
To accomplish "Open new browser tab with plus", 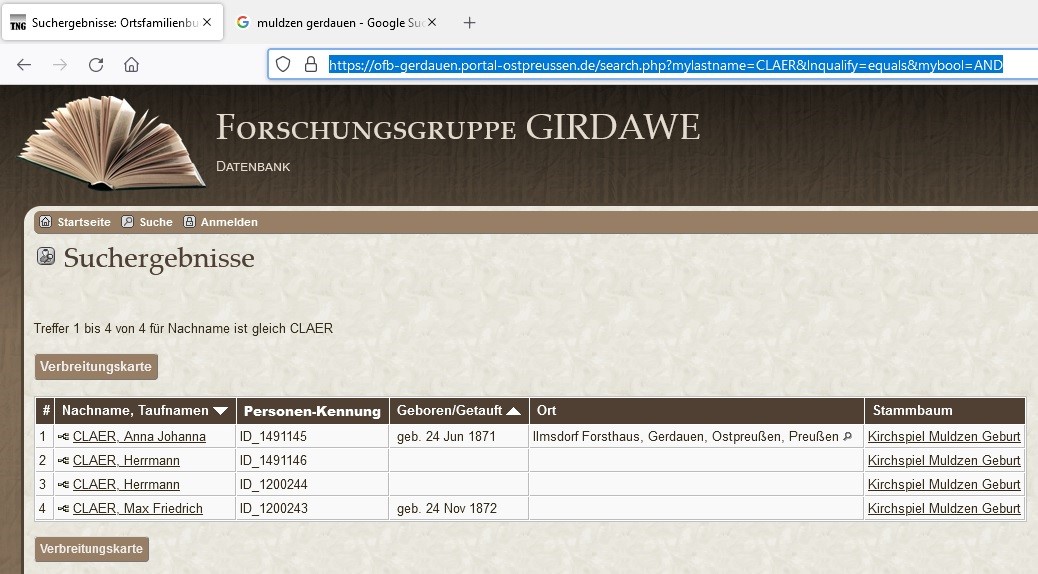I will click(x=470, y=22).
